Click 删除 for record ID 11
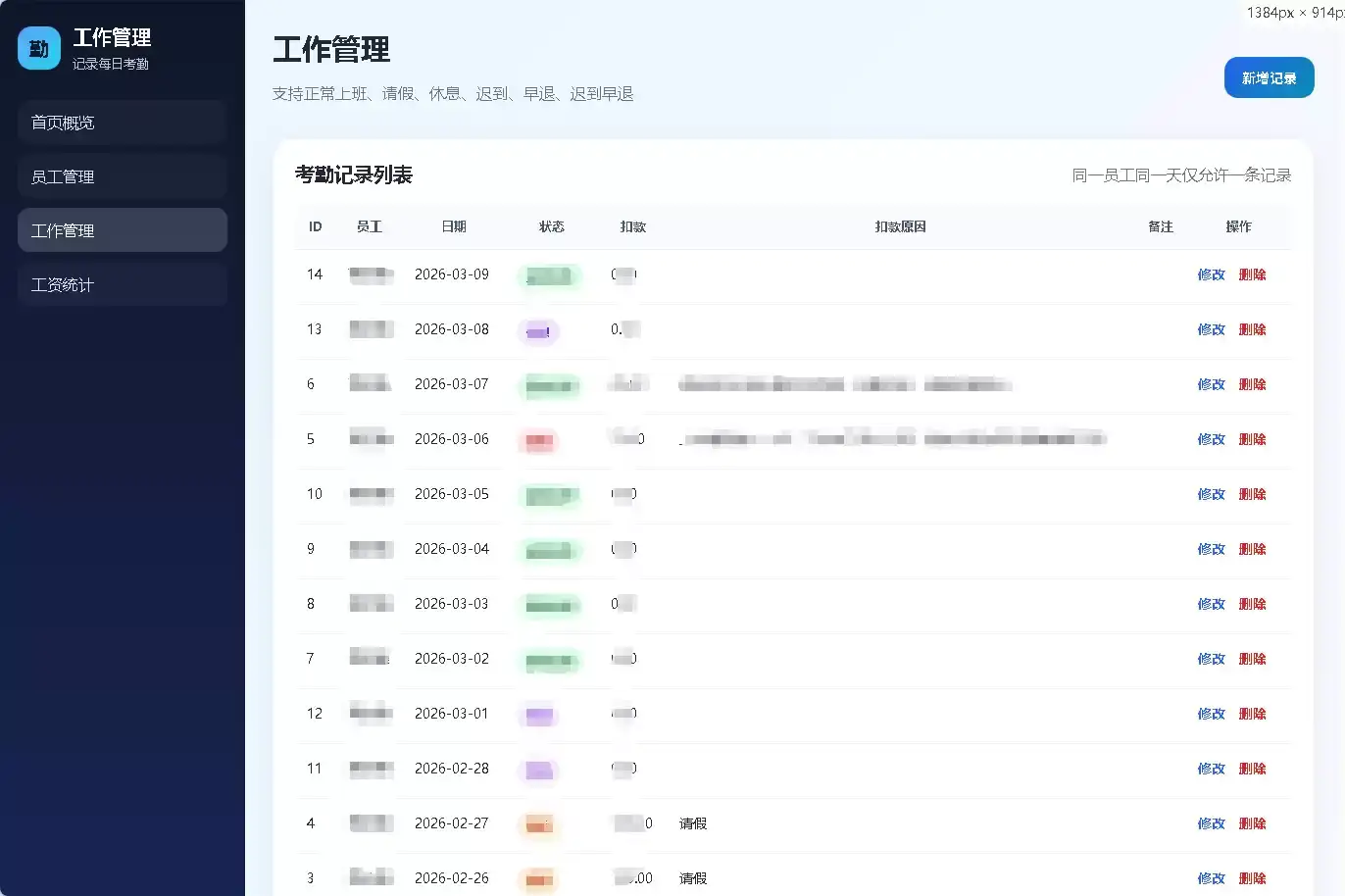 [1253, 769]
